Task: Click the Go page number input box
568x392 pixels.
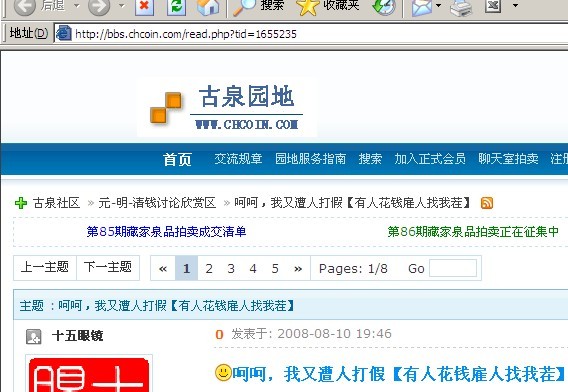Action: click(x=453, y=268)
